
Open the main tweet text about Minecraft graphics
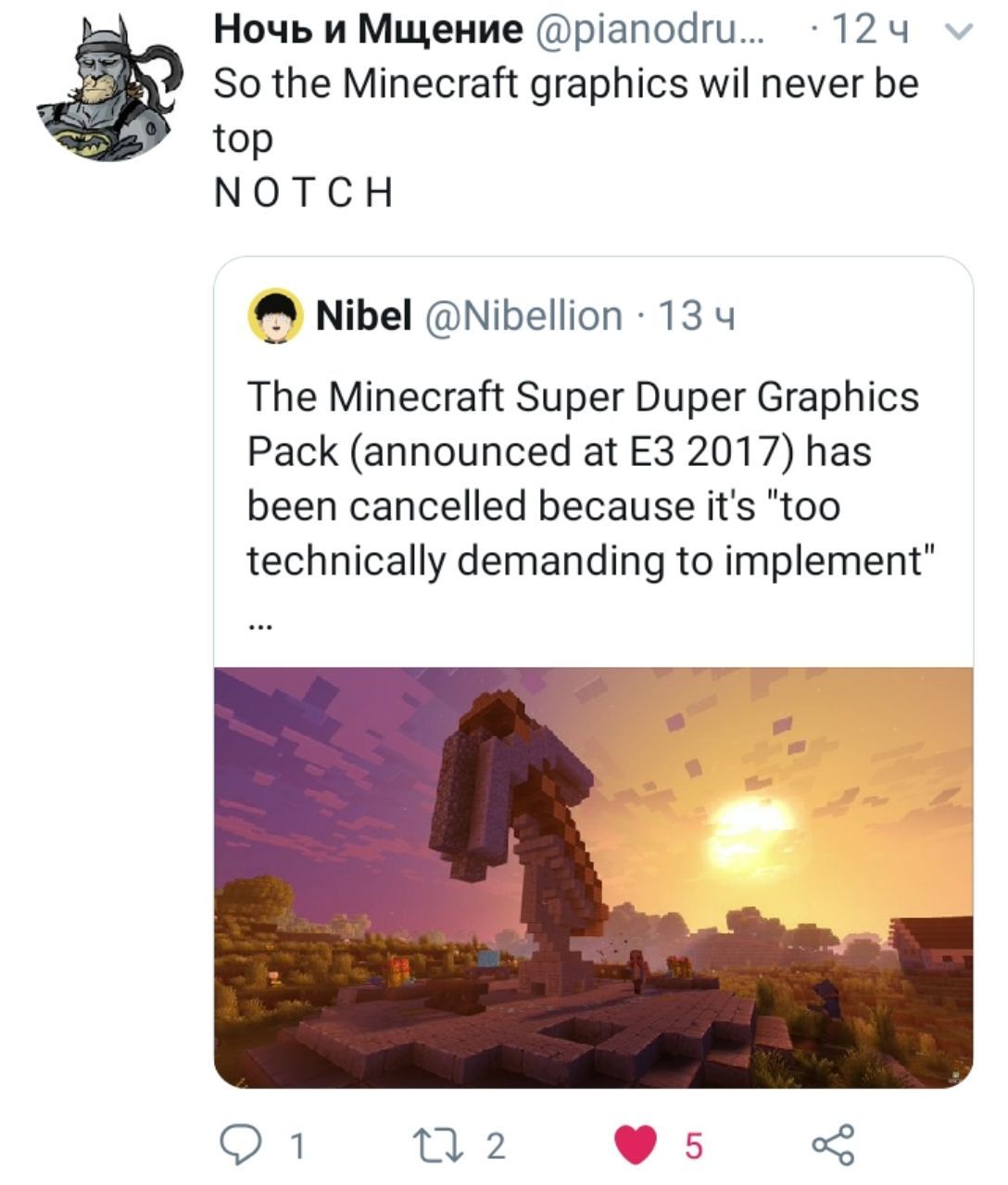tap(566, 137)
